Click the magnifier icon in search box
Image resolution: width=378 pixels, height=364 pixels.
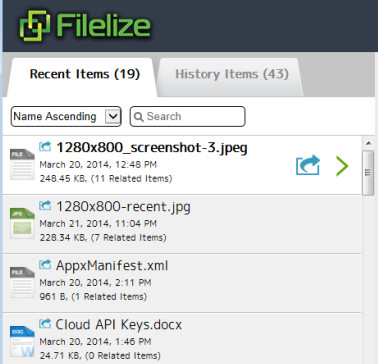(138, 117)
